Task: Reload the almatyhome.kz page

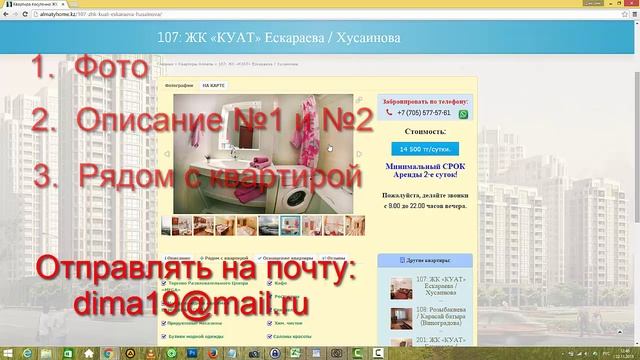Action: [x=25, y=14]
